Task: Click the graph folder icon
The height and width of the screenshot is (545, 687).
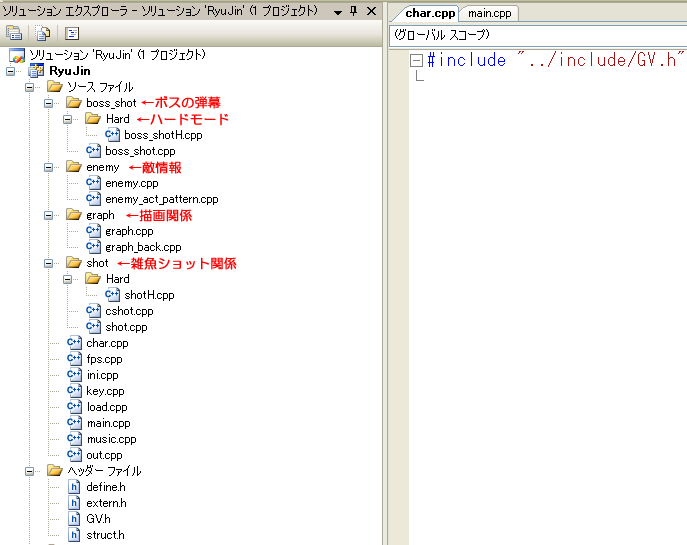Action: tap(74, 215)
